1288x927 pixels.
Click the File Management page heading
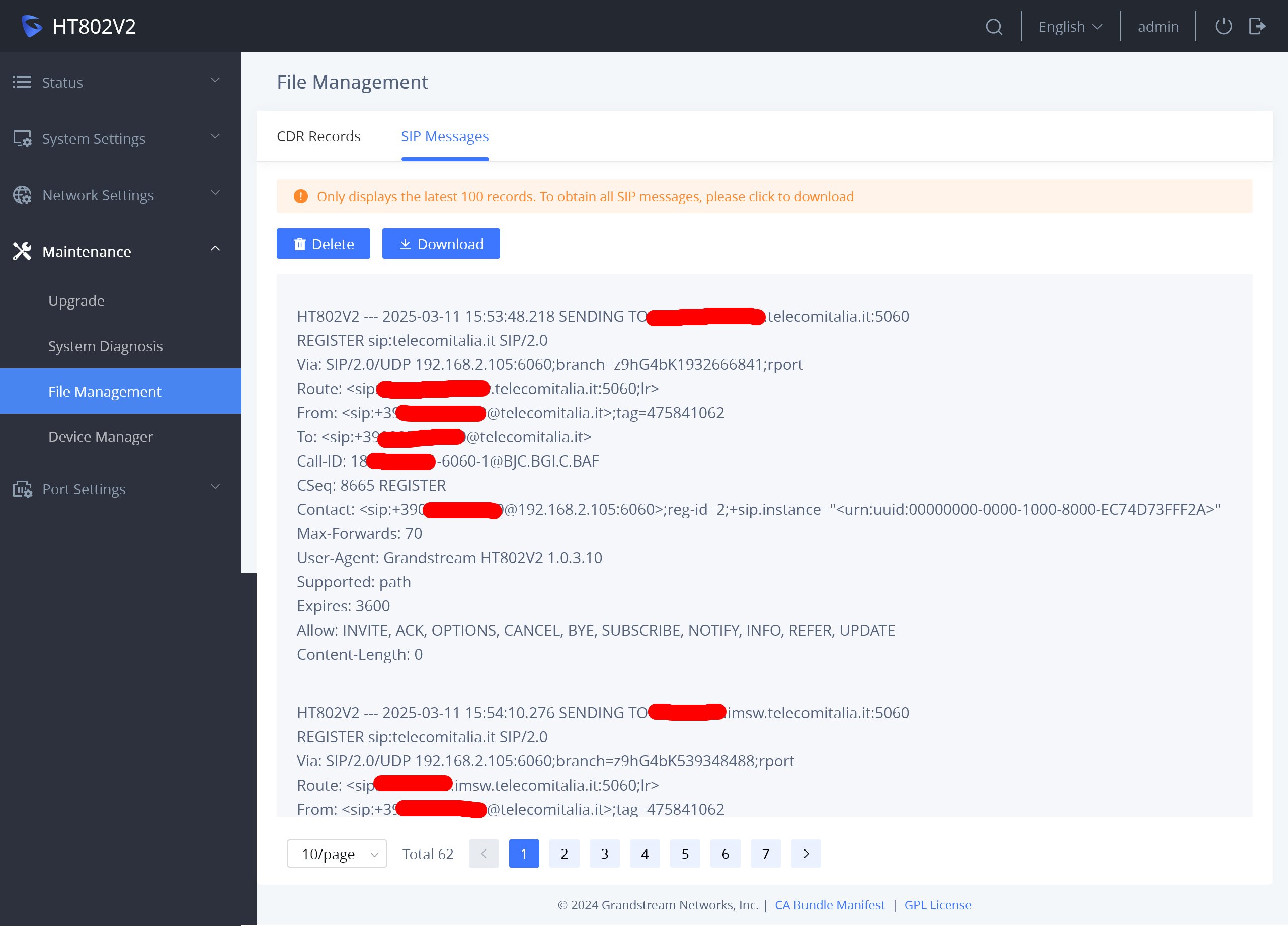[352, 82]
